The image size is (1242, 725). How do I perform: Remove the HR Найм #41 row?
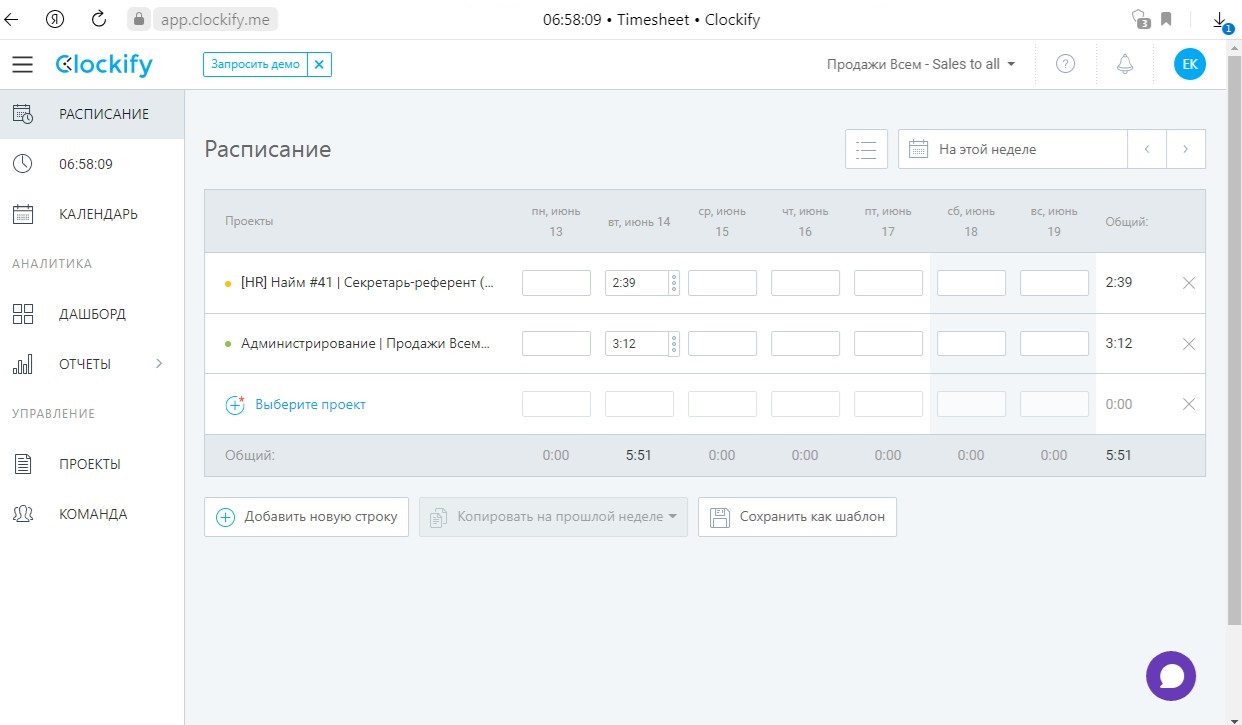[x=1189, y=283]
